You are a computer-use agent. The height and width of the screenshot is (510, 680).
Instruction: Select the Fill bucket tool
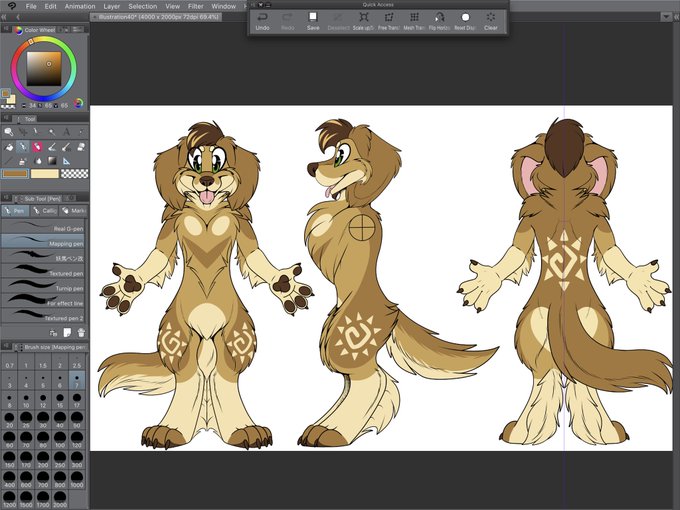pos(9,147)
